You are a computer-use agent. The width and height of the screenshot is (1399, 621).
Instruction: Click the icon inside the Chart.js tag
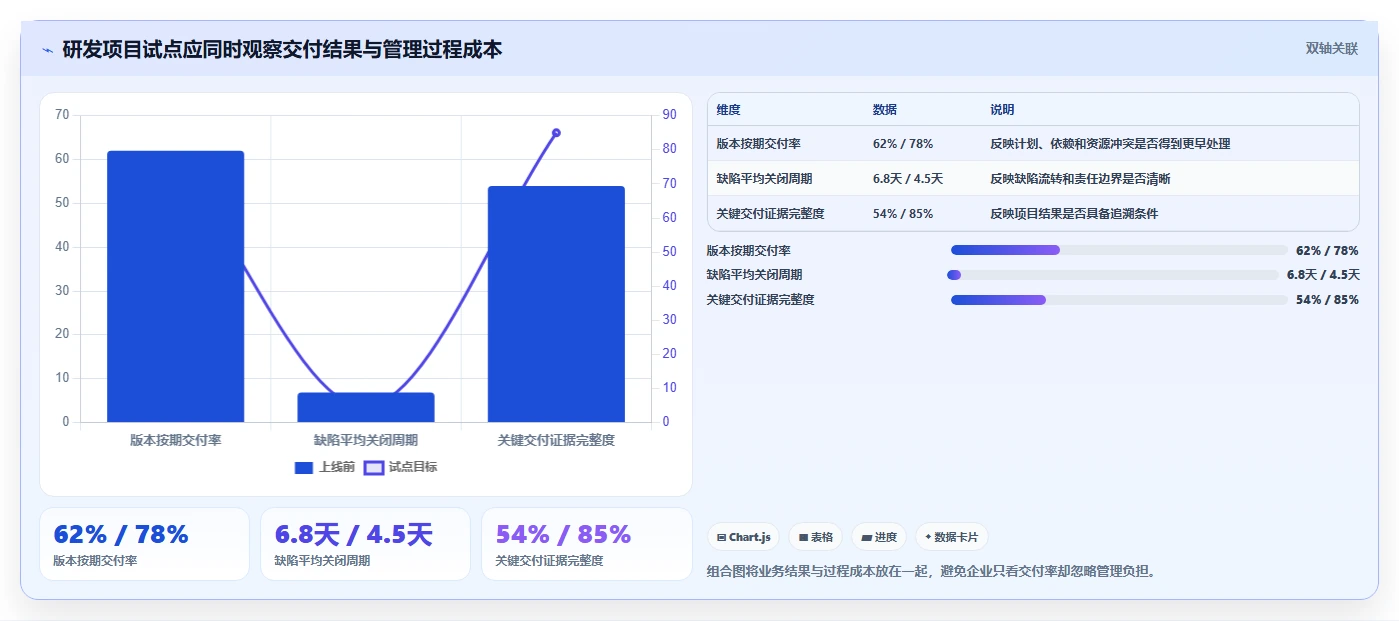coord(721,537)
